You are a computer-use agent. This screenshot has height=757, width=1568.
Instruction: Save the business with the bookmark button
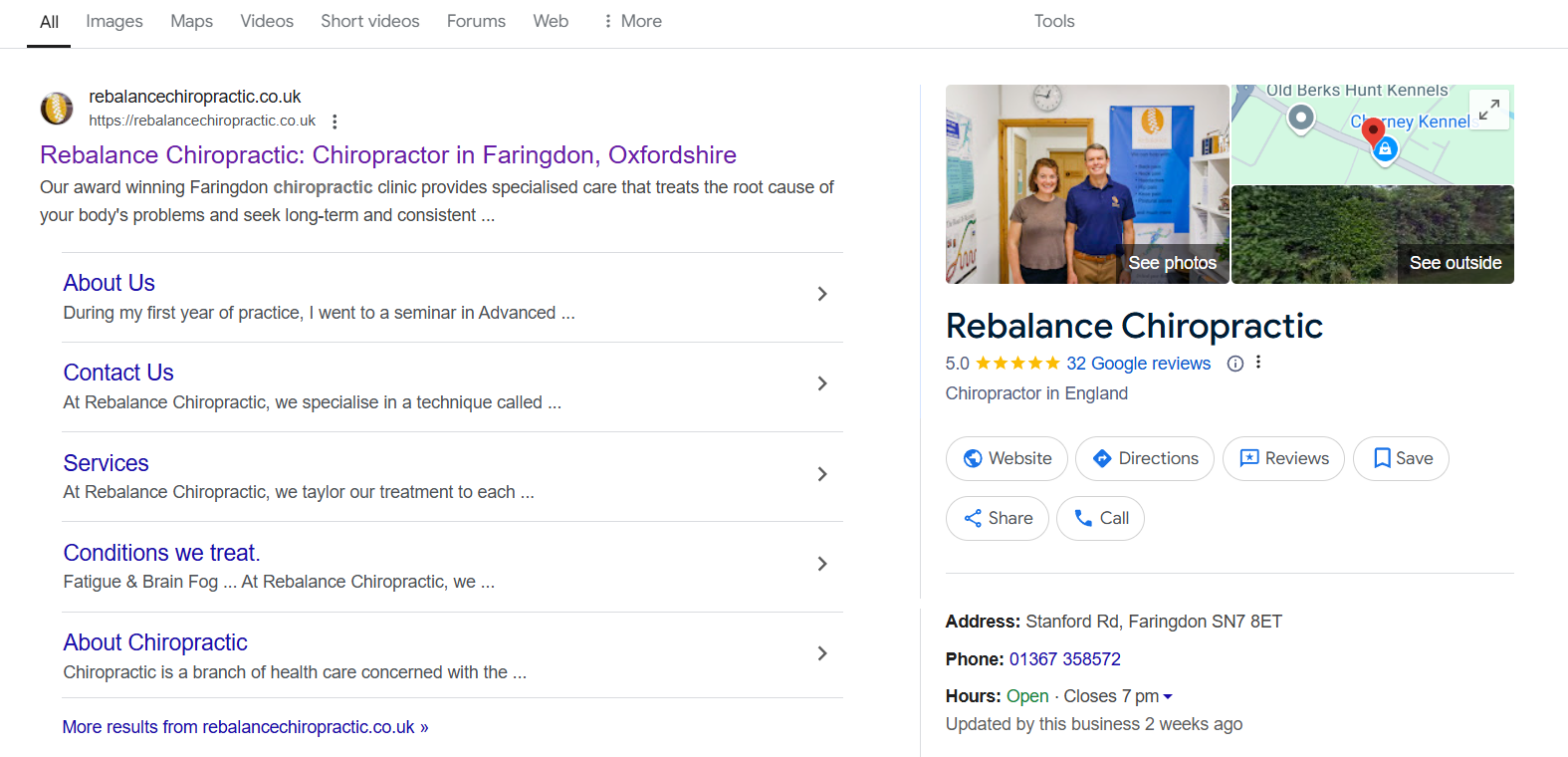pyautogui.click(x=1400, y=458)
